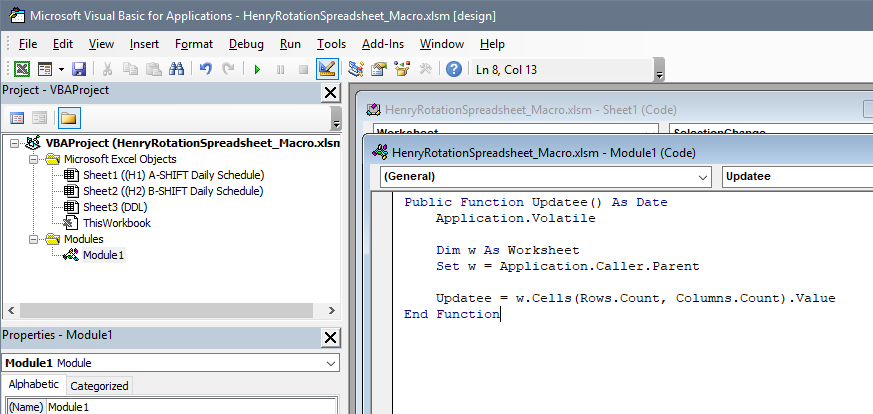Open the Debug menu
This screenshot has width=873, height=414.
click(x=247, y=44)
